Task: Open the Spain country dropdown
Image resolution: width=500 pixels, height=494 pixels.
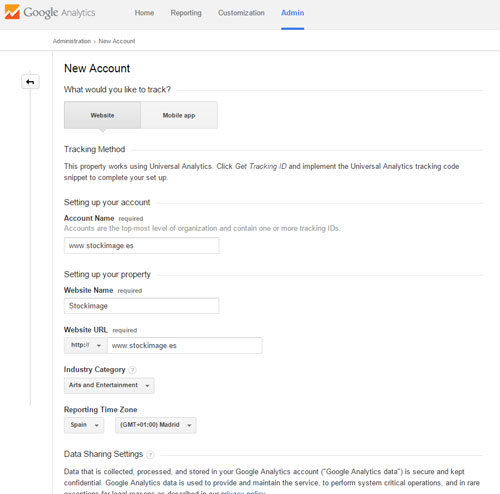Action: (84, 425)
